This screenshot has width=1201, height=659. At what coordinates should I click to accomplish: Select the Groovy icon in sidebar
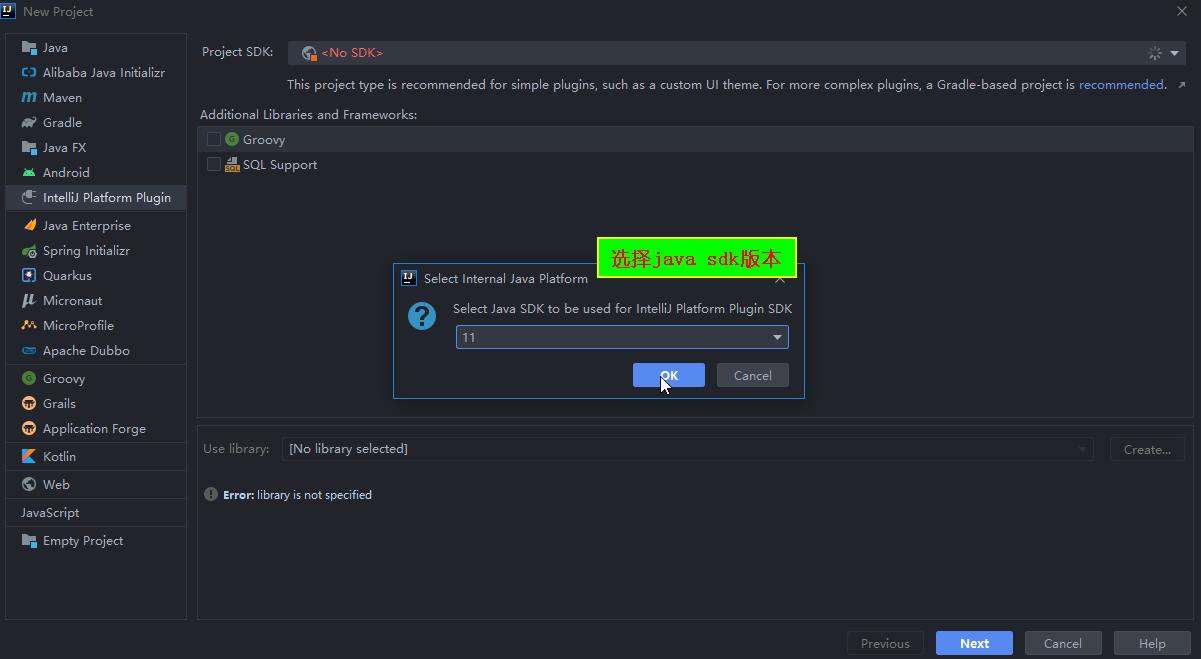29,378
